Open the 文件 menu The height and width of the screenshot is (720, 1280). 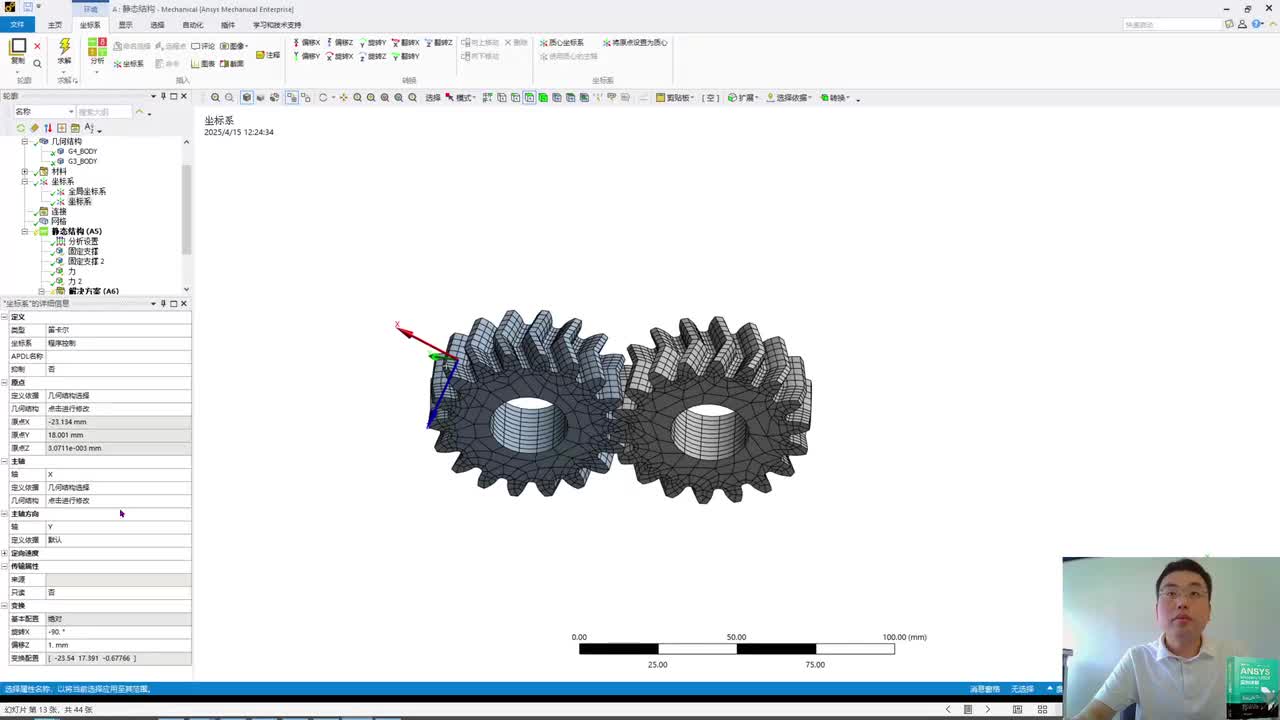tap(17, 24)
